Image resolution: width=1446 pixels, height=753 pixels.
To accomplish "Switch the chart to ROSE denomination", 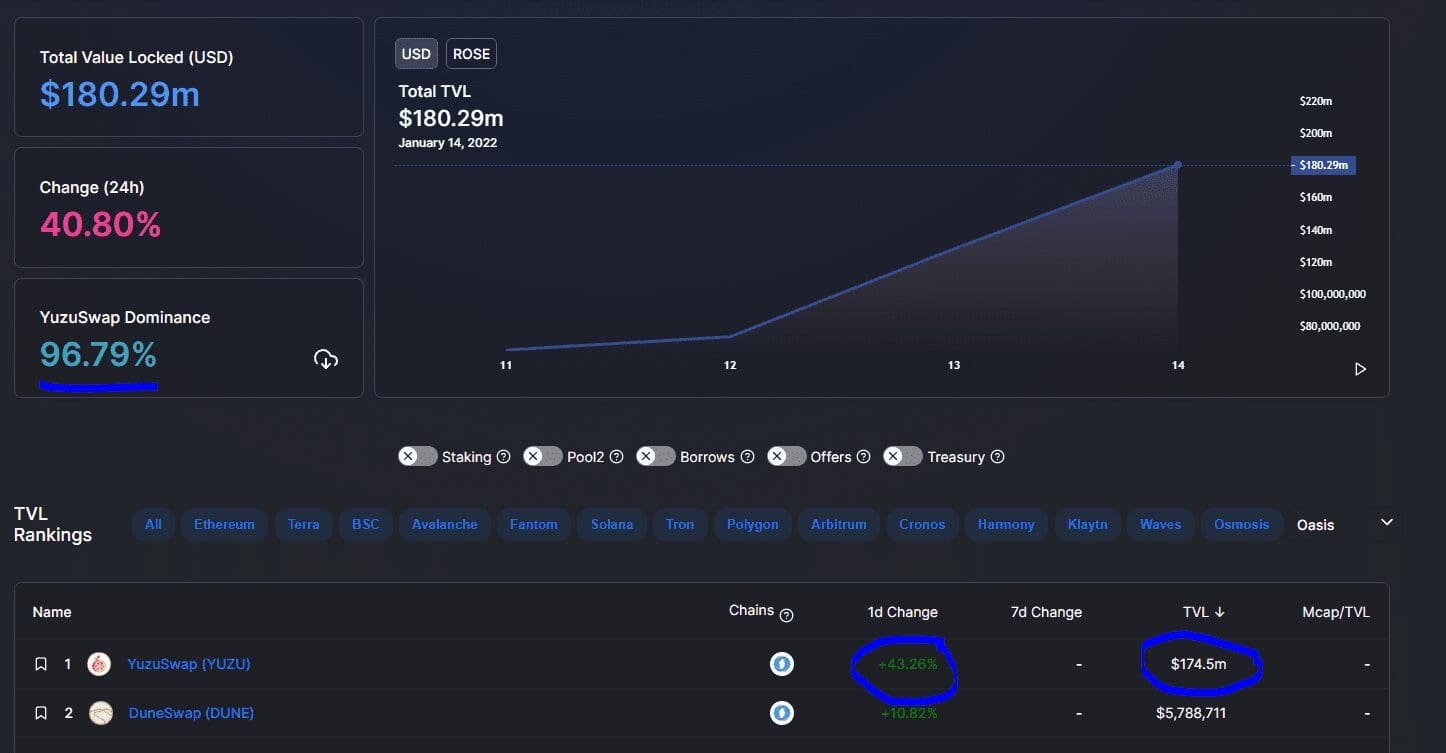I will click(471, 53).
